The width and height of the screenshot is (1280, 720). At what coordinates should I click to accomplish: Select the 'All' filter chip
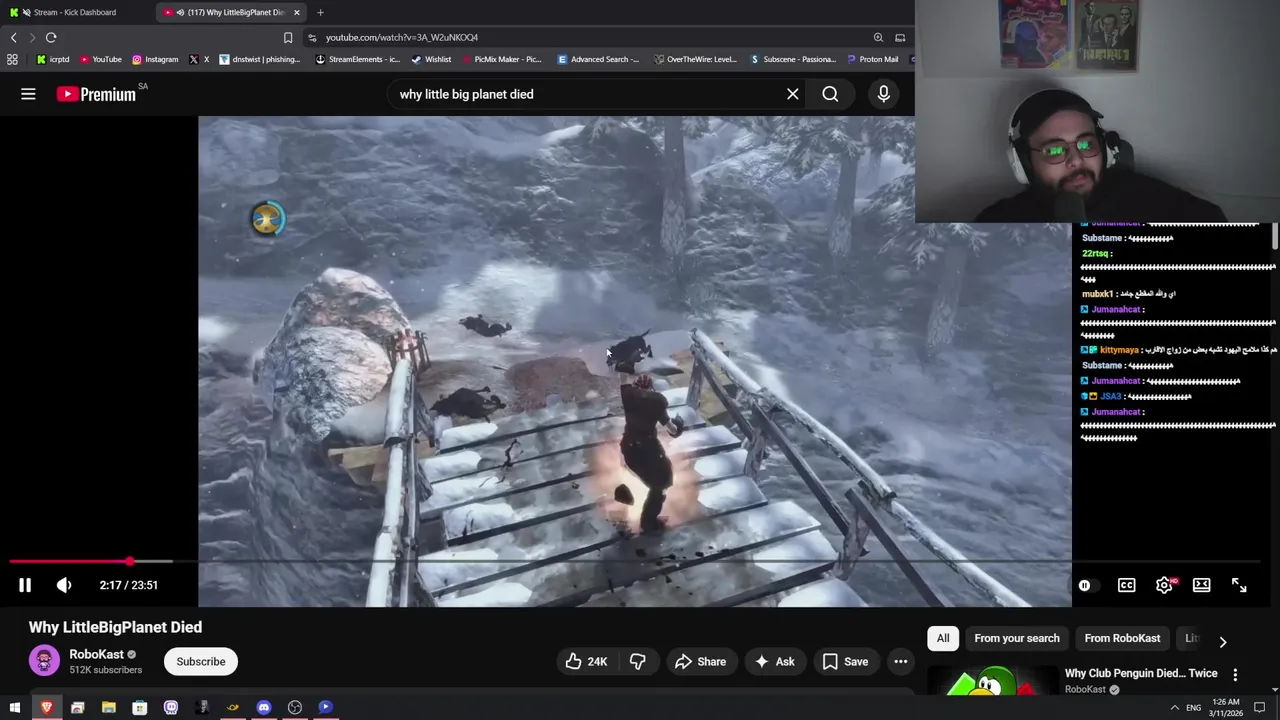click(x=943, y=638)
